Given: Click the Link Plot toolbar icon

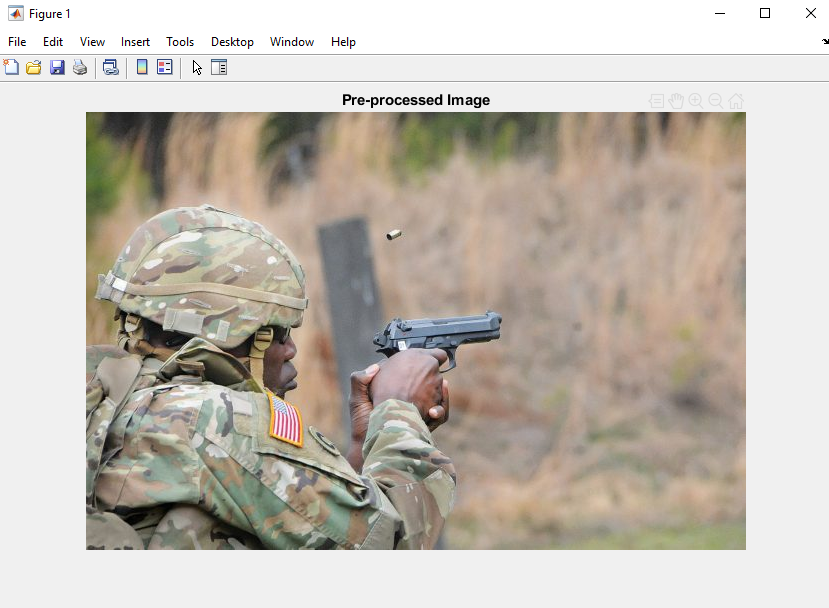Looking at the screenshot, I should pos(110,67).
